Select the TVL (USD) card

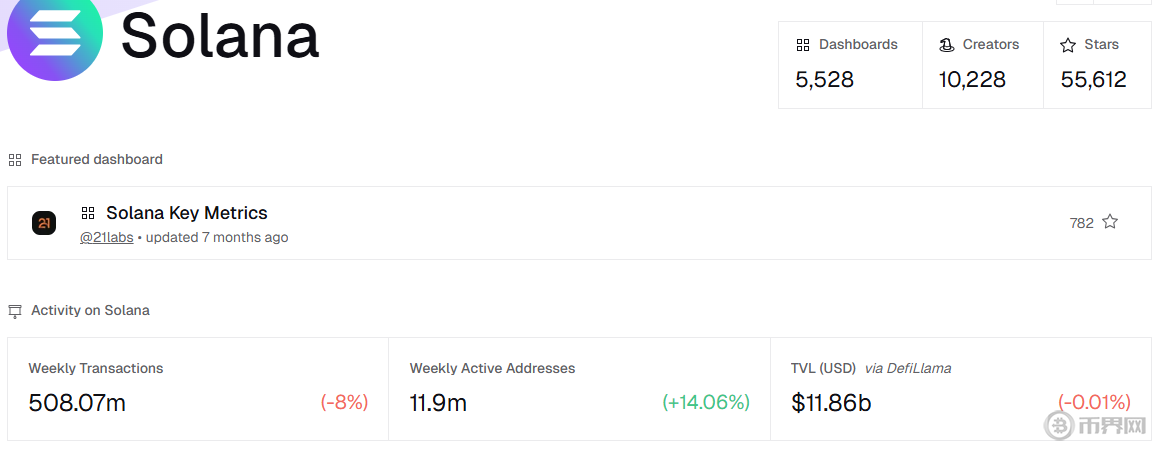click(x=960, y=388)
